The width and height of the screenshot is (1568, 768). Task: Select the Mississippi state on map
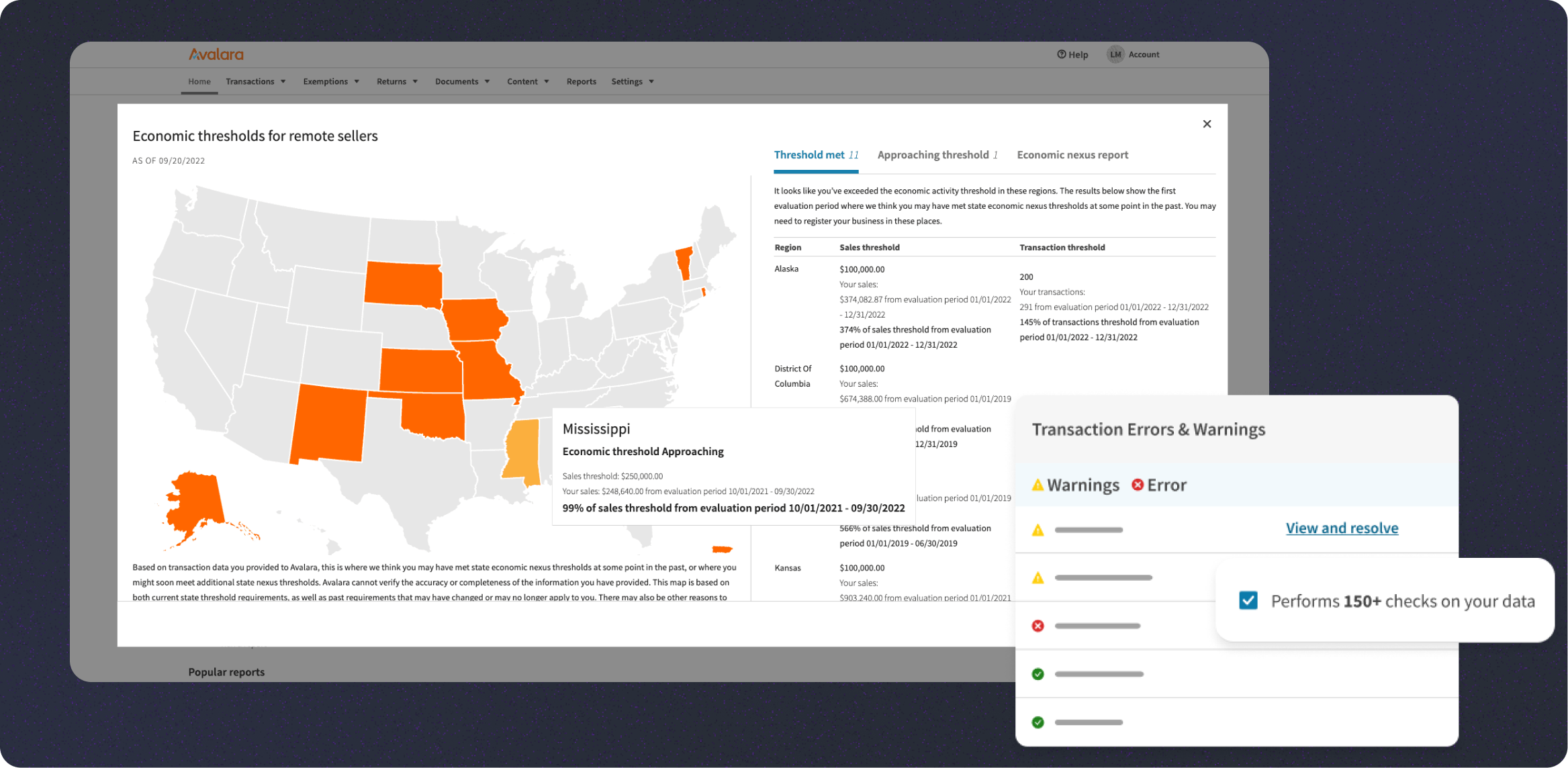coord(522,449)
